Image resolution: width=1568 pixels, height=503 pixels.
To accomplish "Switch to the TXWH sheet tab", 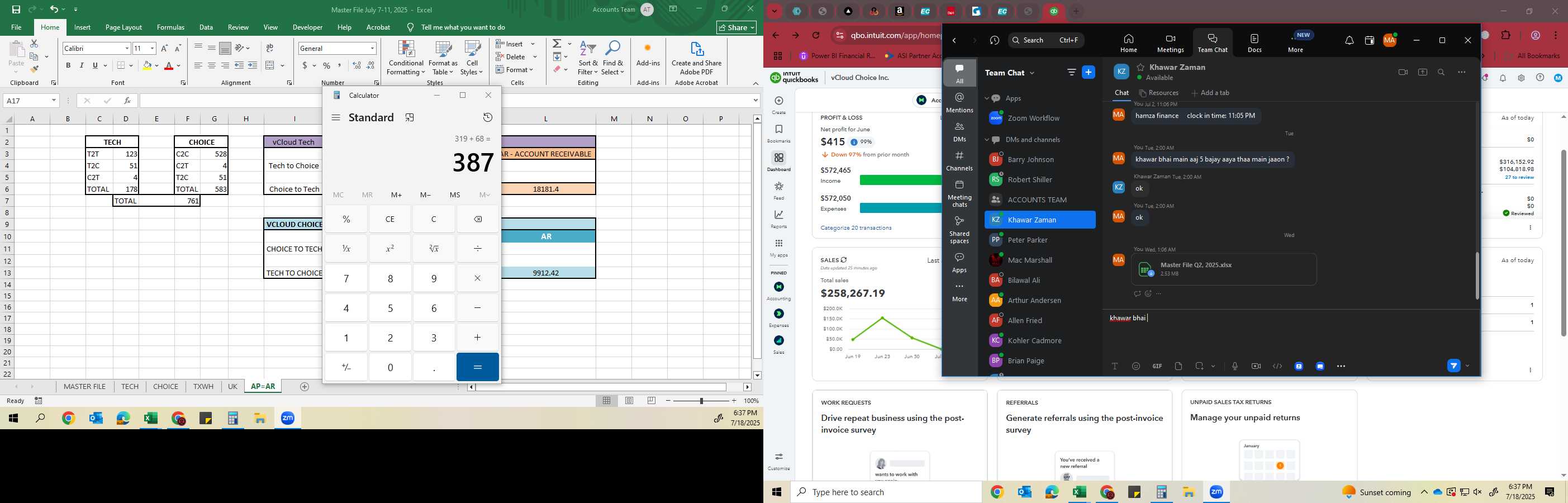I will click(203, 387).
